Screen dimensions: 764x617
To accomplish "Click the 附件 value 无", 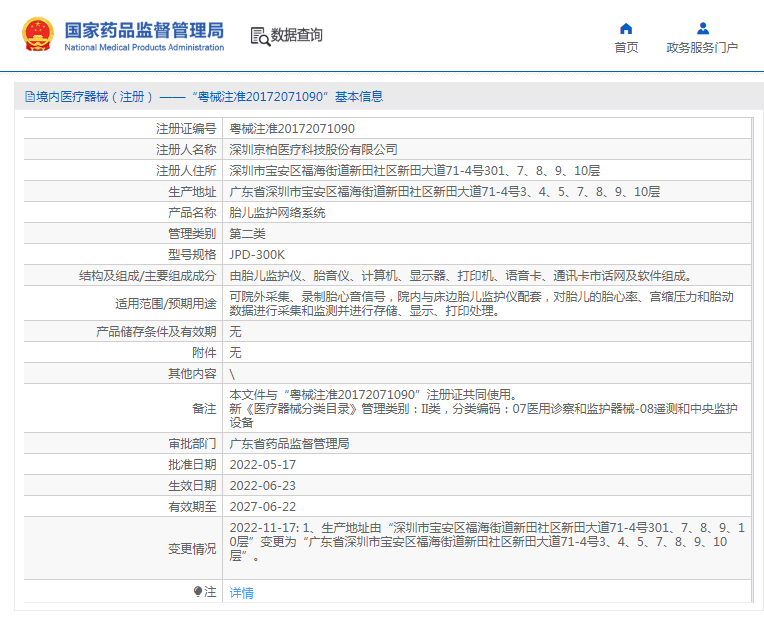I will click(235, 352).
